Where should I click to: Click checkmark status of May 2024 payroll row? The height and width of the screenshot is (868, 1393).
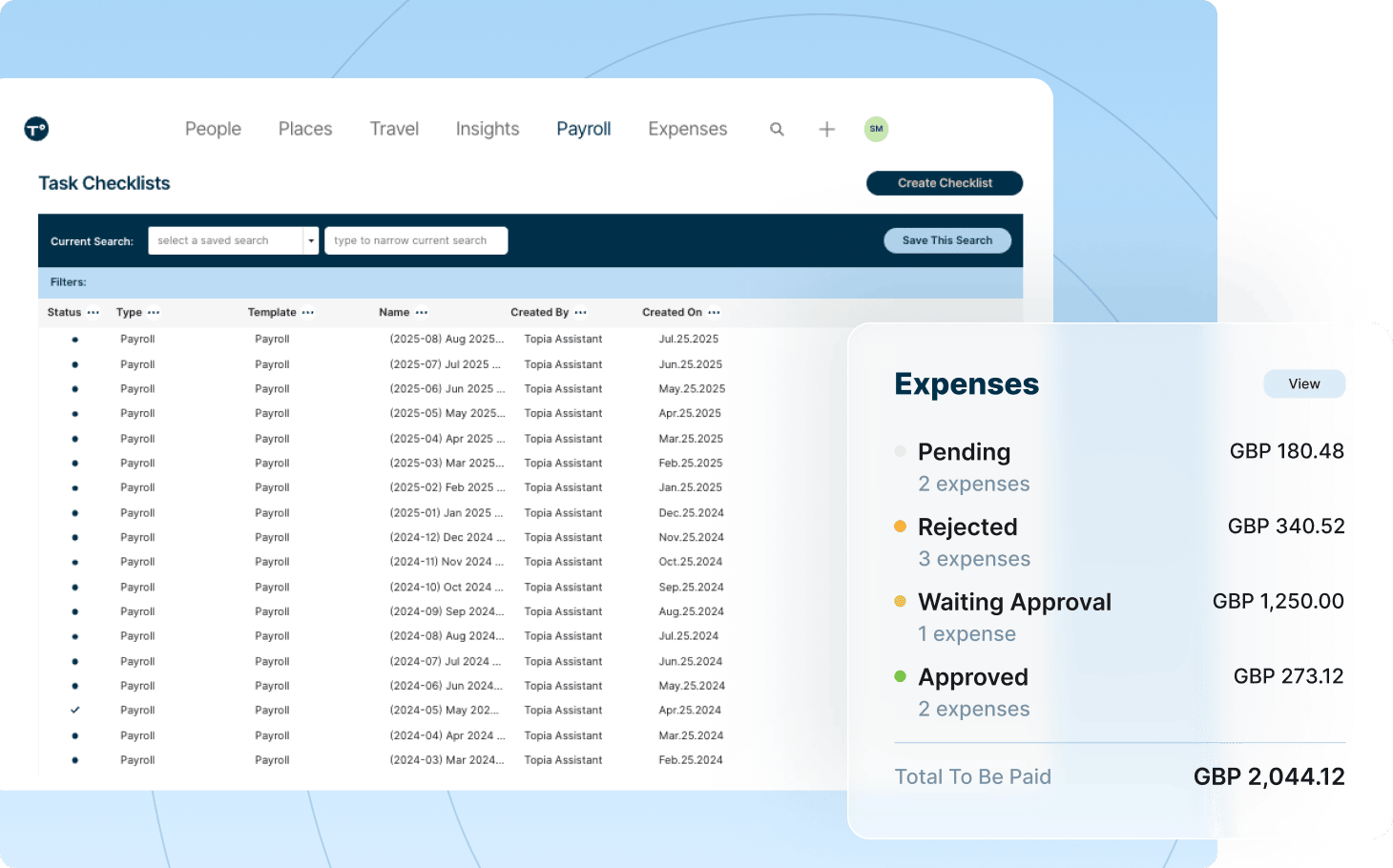[x=75, y=711]
